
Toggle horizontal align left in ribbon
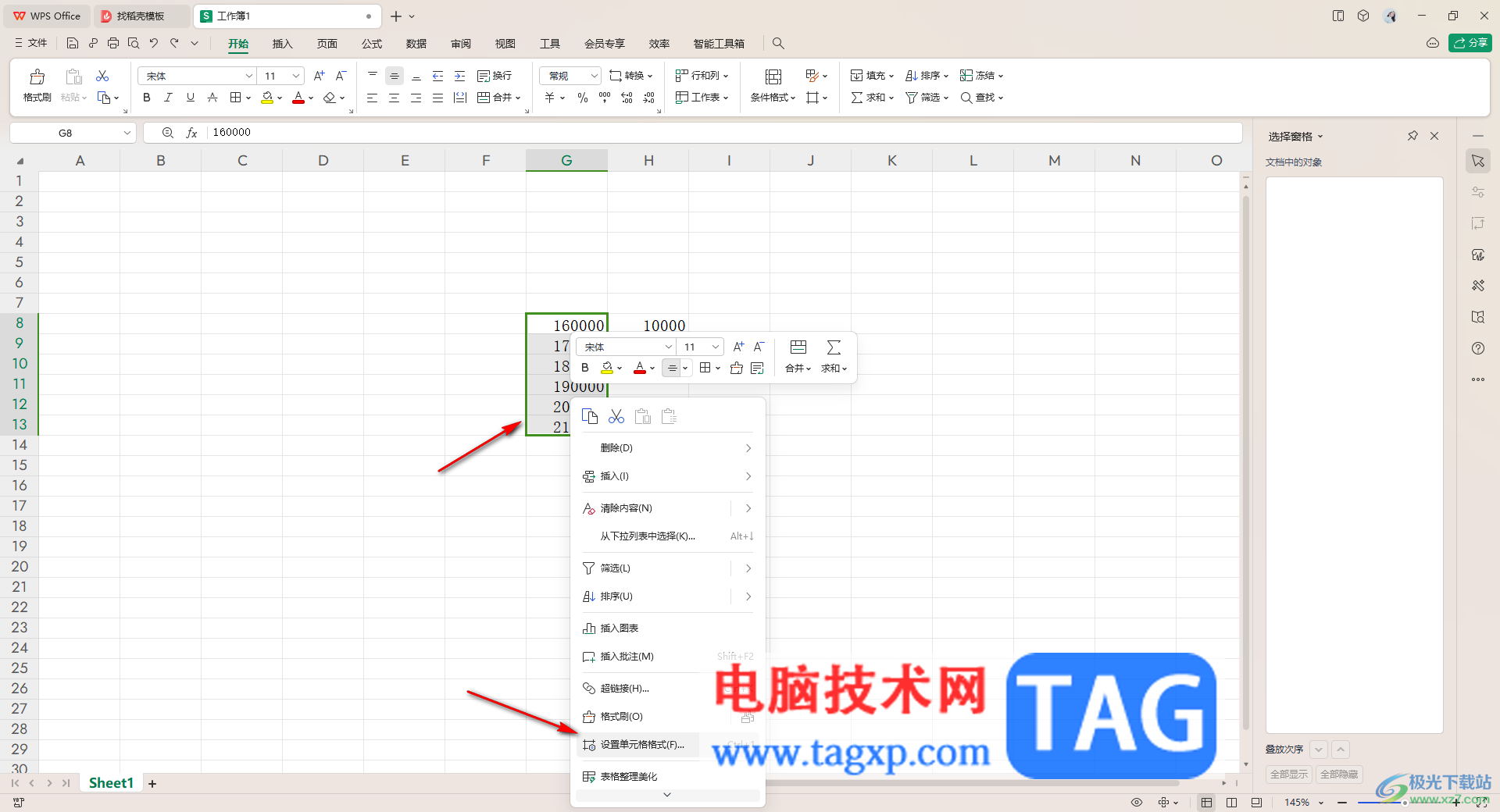point(373,98)
